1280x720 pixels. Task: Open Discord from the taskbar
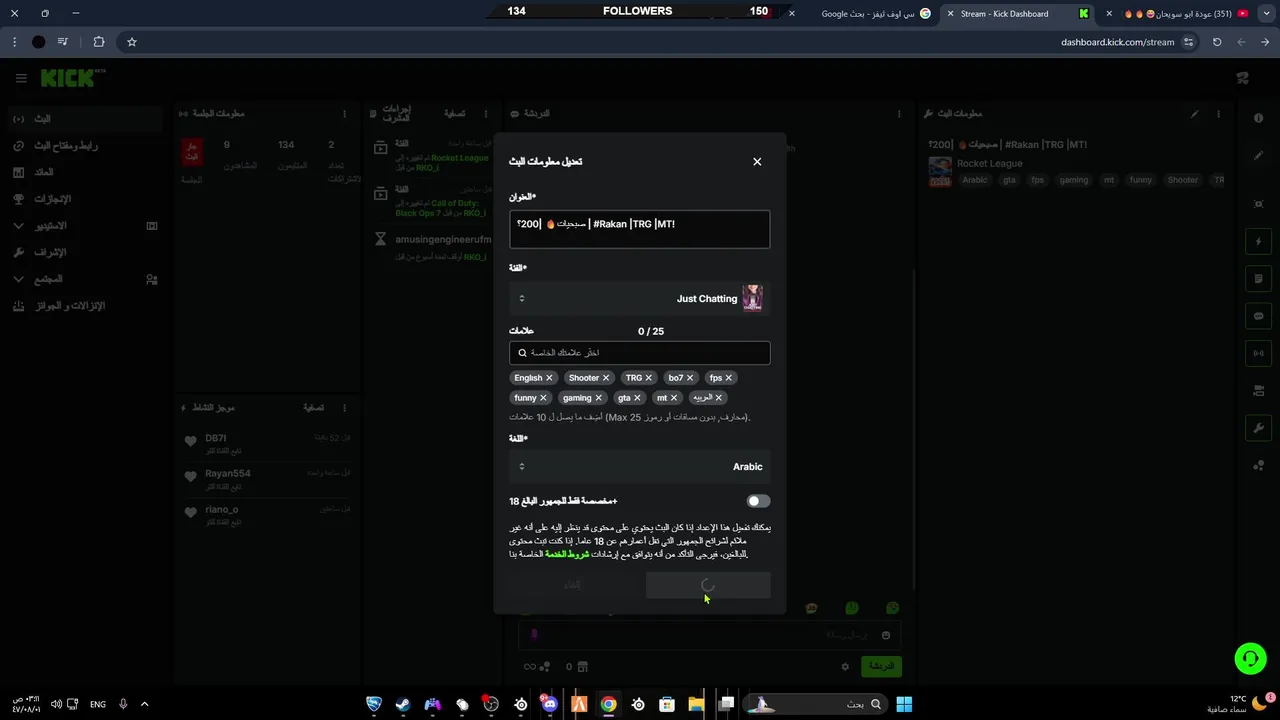coord(549,704)
